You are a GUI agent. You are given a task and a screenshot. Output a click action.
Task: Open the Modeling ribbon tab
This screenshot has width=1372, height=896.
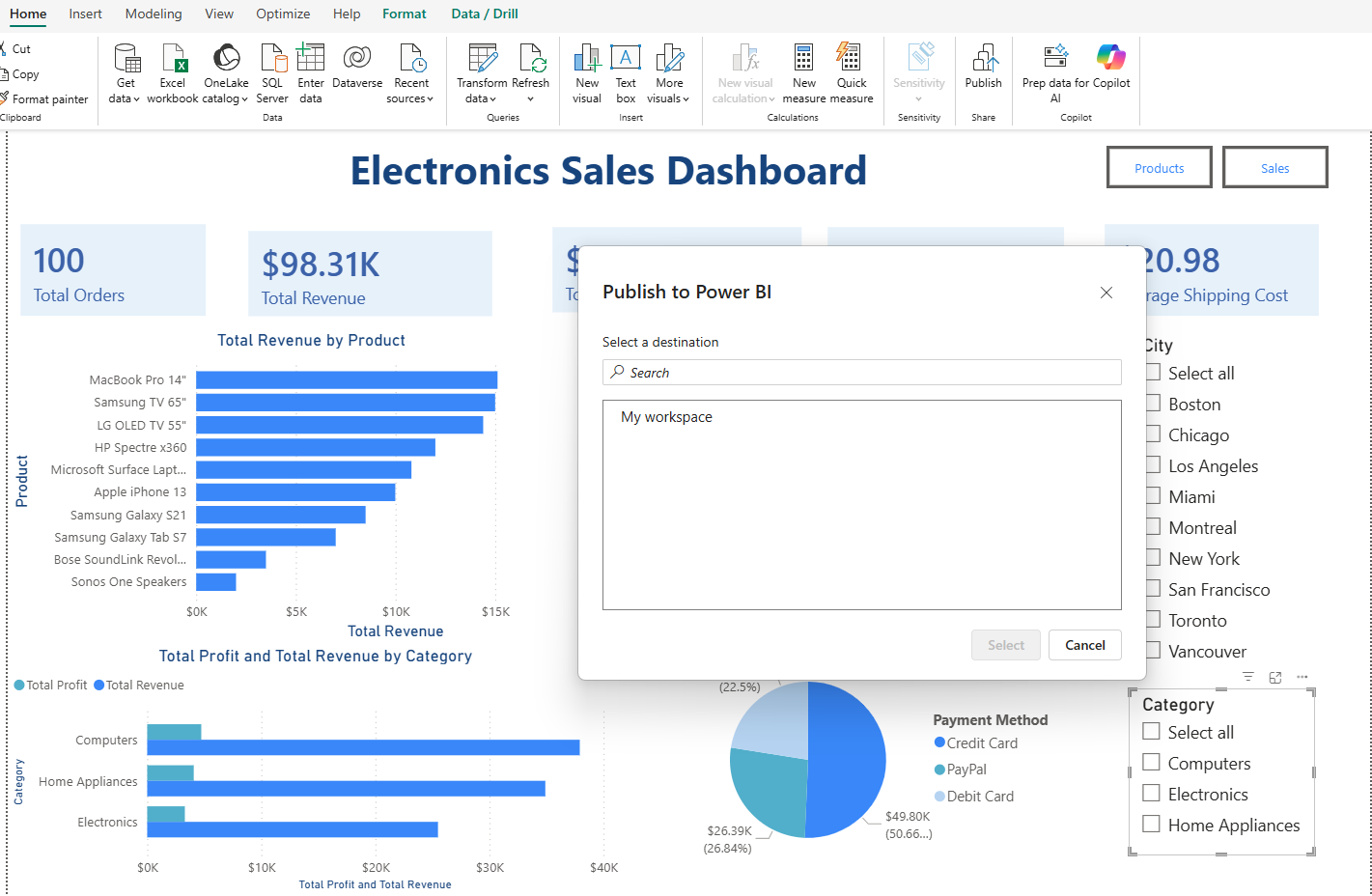154,14
